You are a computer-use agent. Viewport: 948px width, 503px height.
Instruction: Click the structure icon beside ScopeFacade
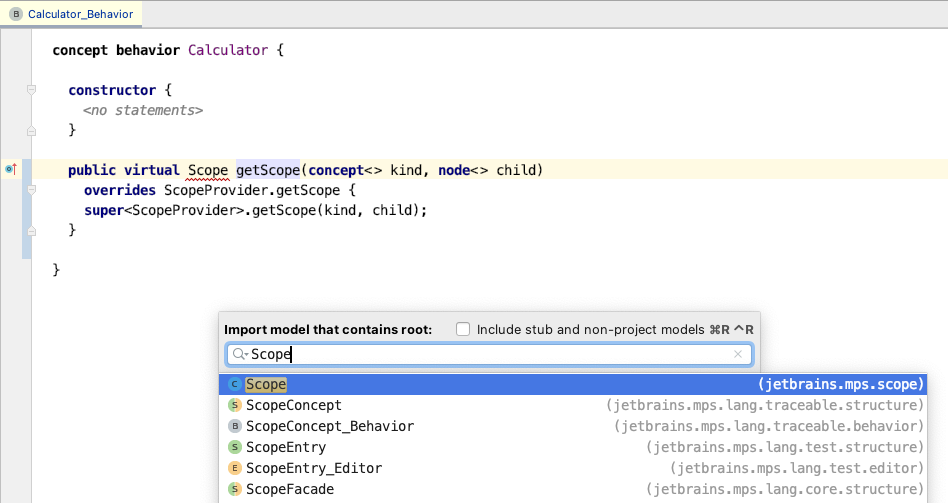[234, 489]
